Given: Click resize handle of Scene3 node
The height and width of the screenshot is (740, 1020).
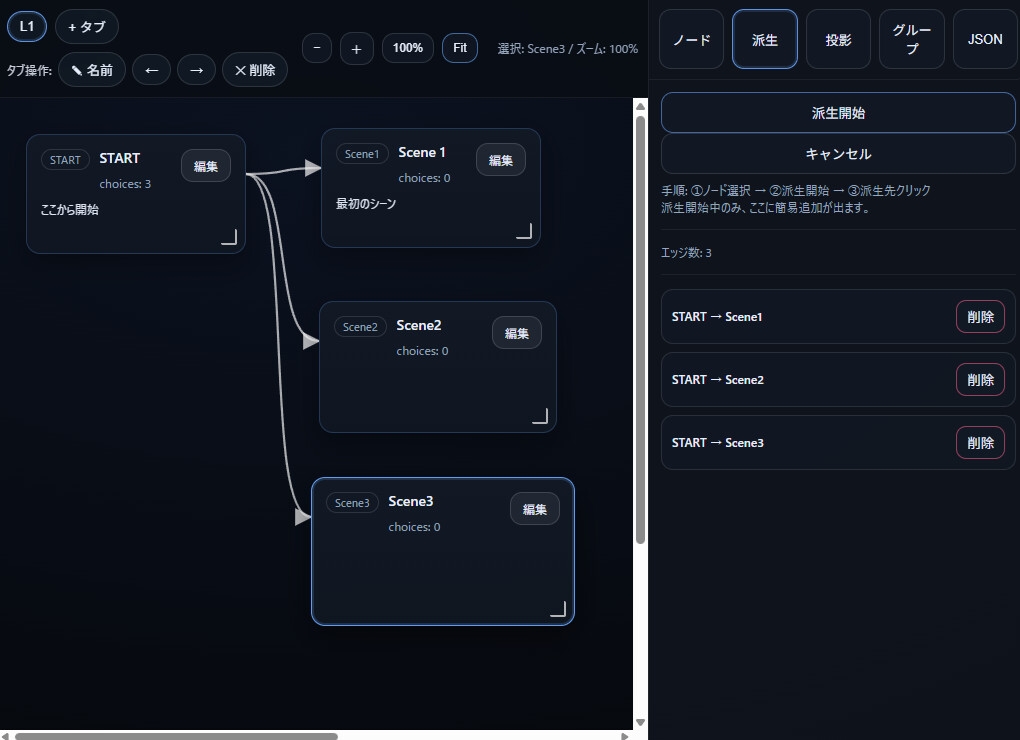Looking at the screenshot, I should 558,609.
